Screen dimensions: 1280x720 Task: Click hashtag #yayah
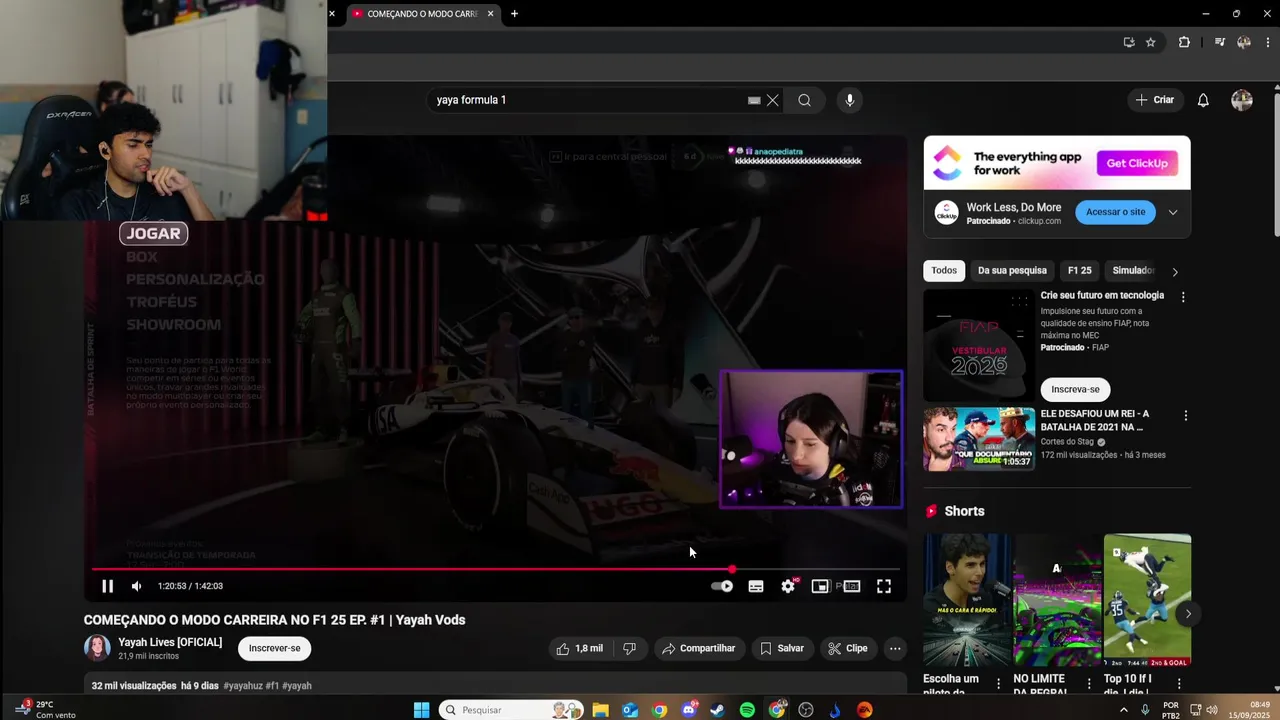click(297, 686)
